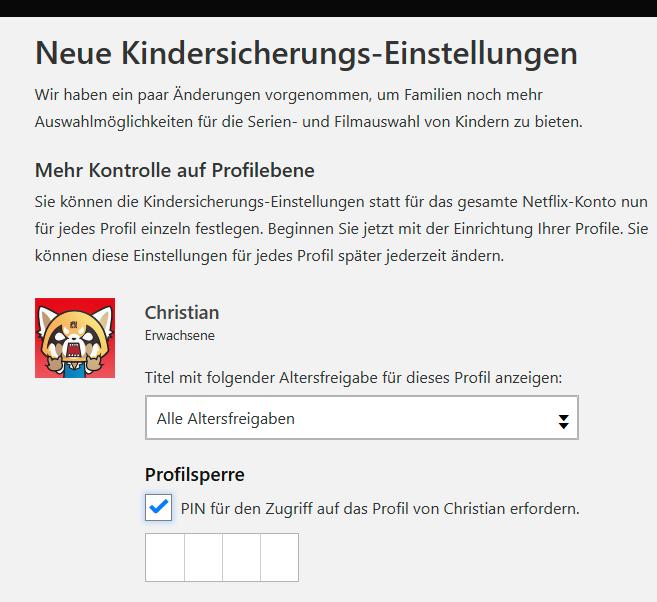Click the Erwachsene profile type label

pyautogui.click(x=179, y=336)
